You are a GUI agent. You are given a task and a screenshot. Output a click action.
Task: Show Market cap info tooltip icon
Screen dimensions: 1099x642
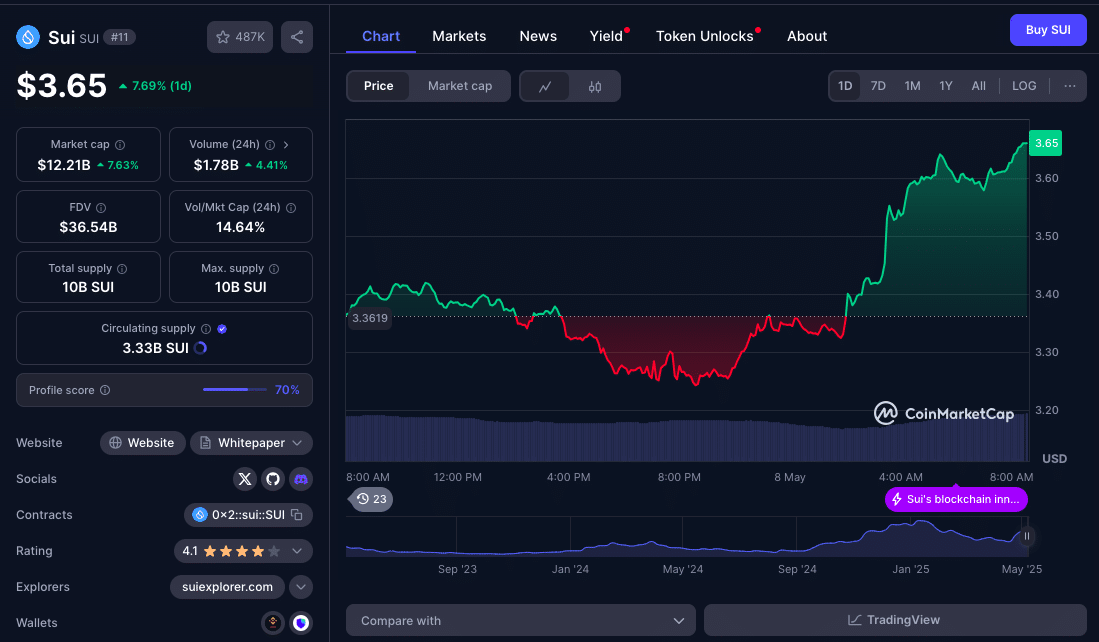[x=120, y=144]
